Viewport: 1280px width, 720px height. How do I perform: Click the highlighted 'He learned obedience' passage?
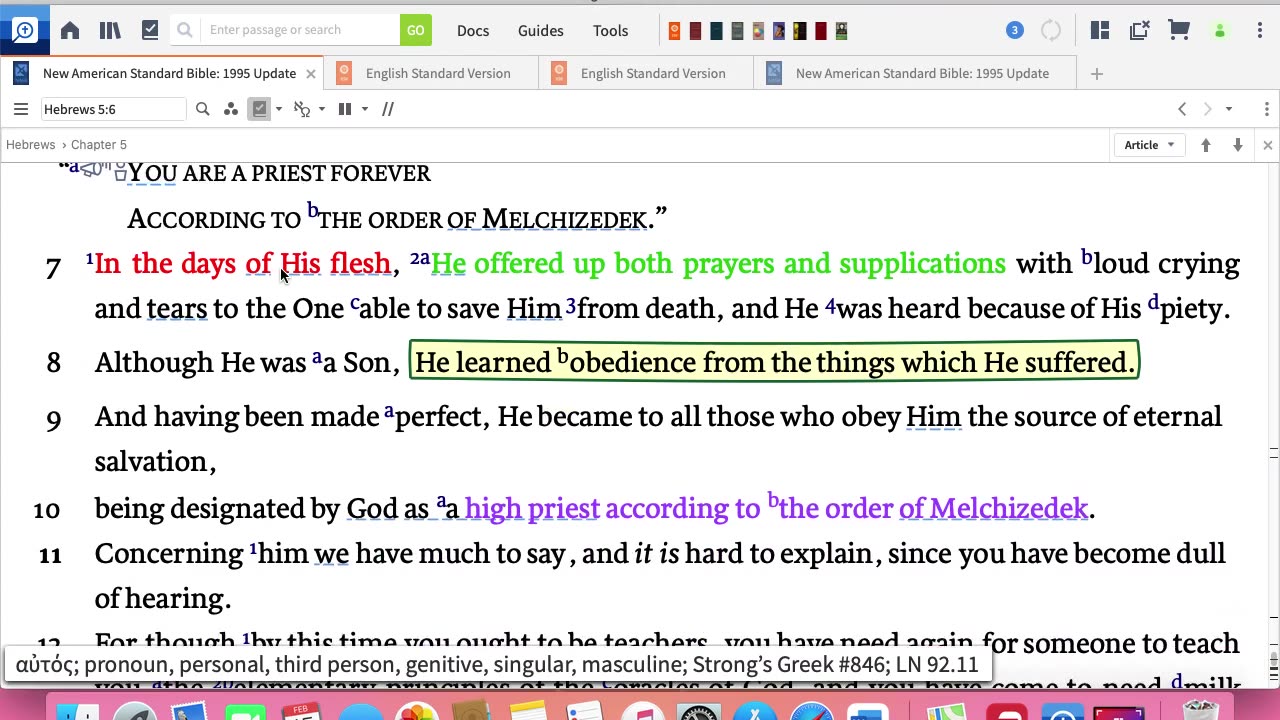point(774,361)
